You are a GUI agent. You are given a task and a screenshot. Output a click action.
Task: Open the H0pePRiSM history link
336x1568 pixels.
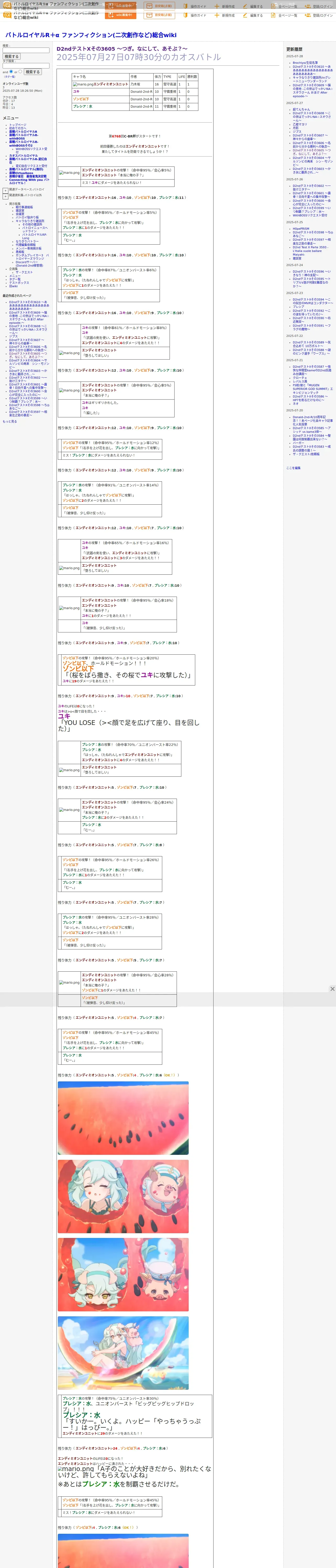301,229
